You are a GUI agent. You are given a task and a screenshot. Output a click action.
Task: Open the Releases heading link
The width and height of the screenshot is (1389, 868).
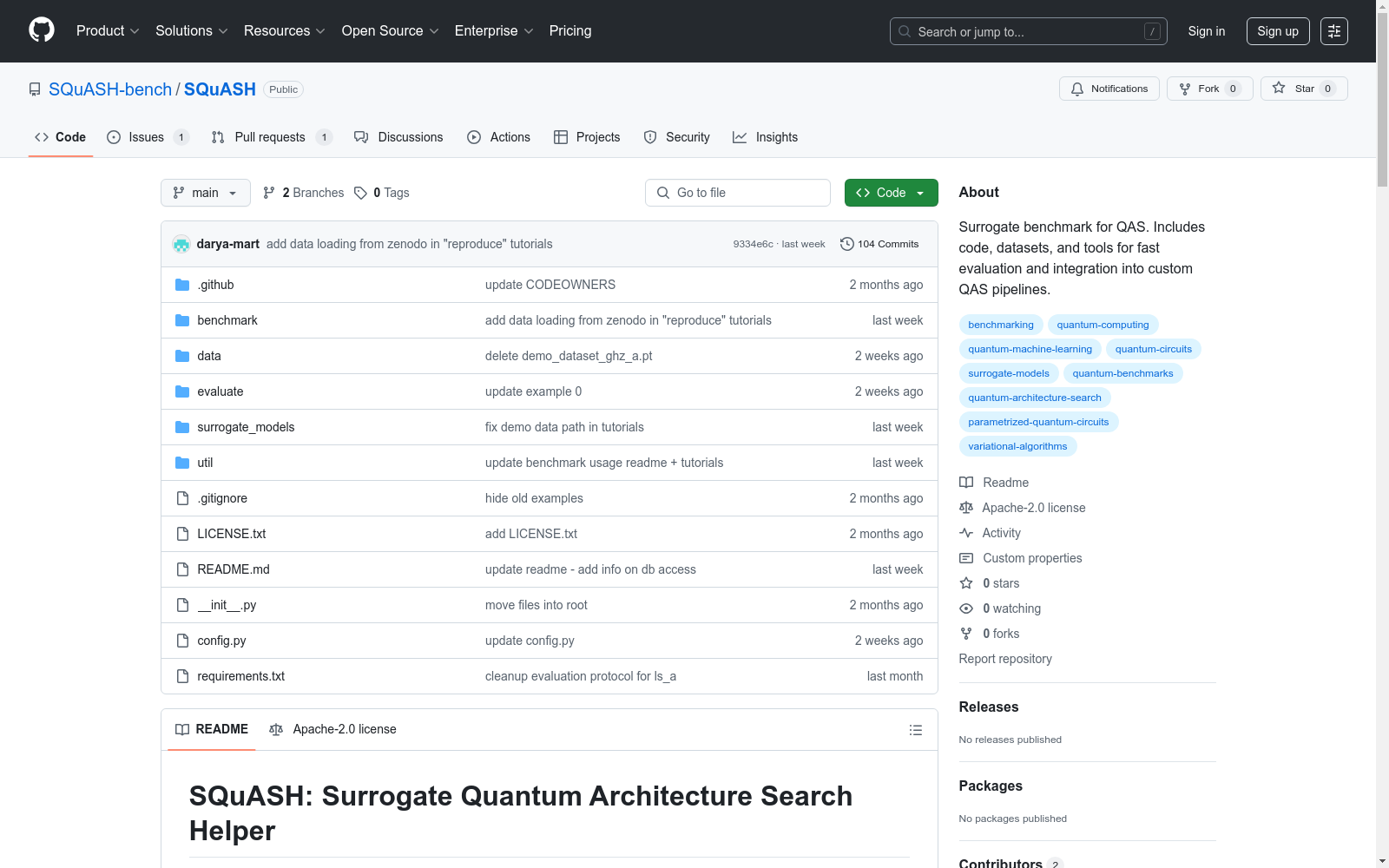(x=989, y=707)
